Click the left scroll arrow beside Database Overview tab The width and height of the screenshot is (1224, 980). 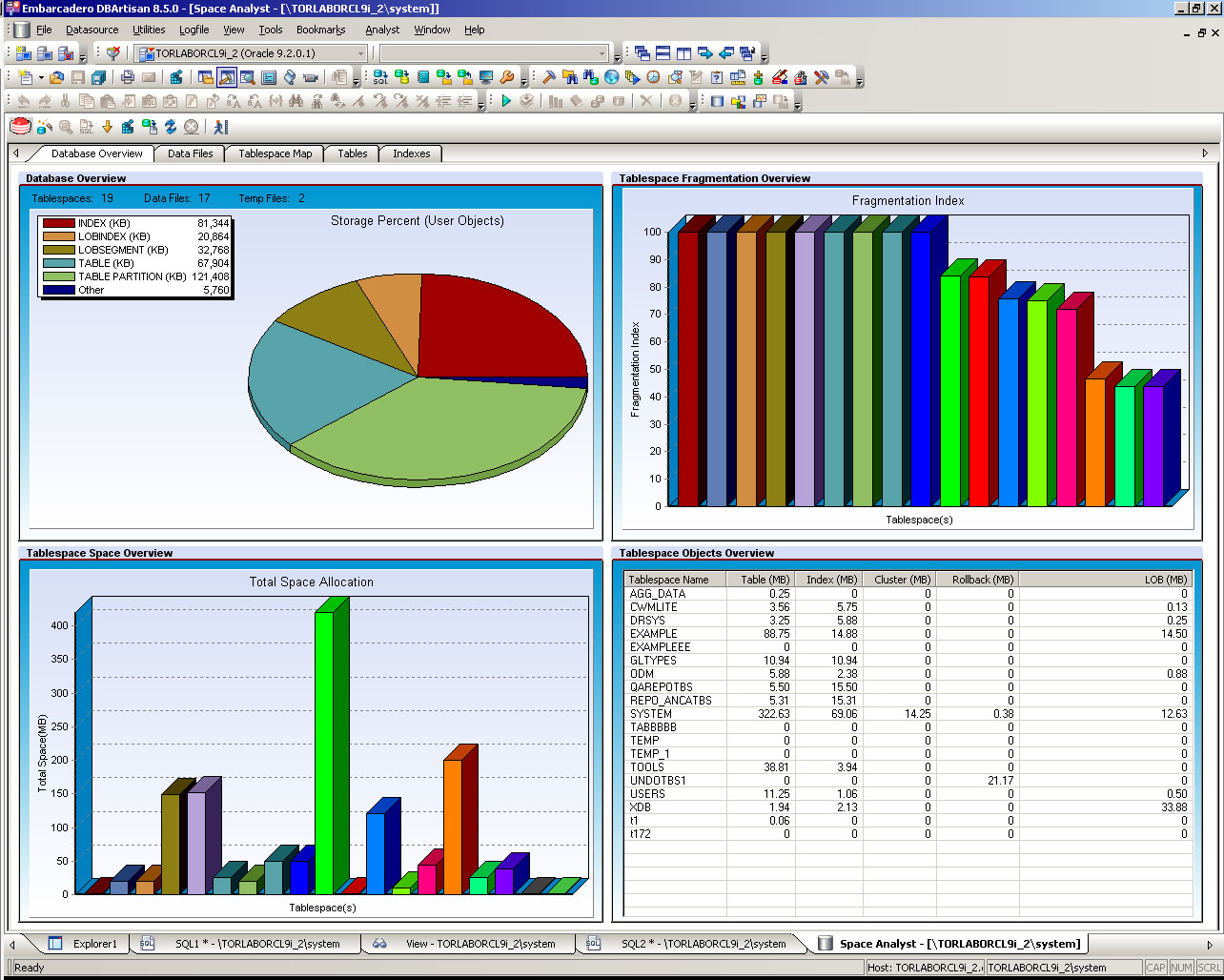coord(15,153)
